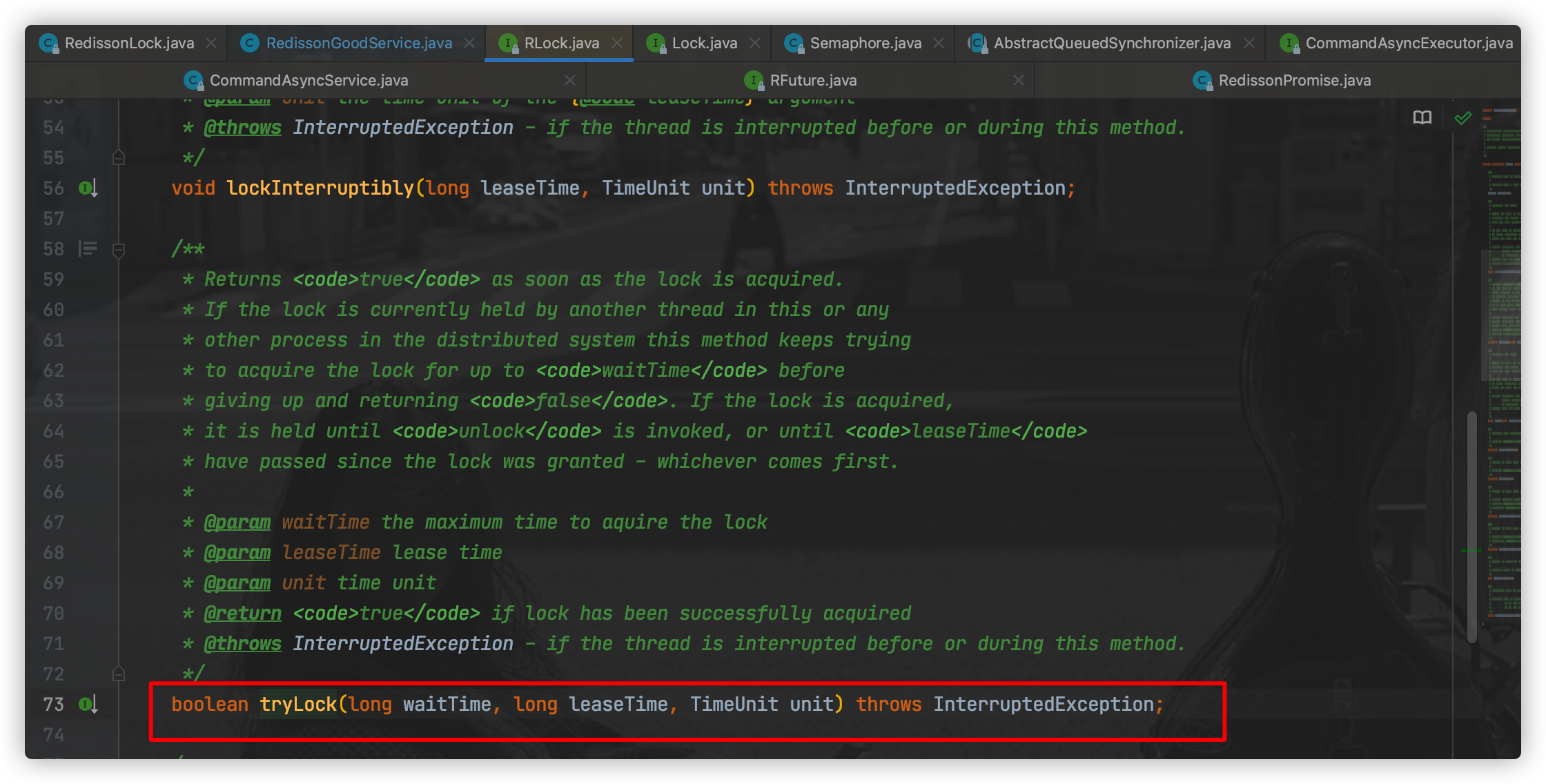1546x784 pixels.
Task: Close the RLock.java tab
Action: click(617, 43)
